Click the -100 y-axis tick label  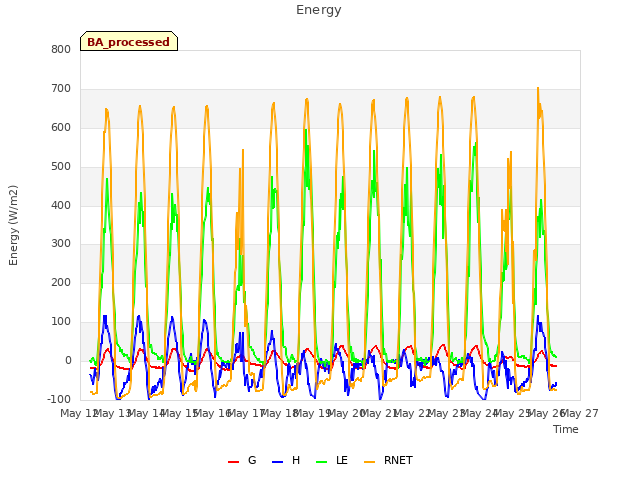pos(59,399)
